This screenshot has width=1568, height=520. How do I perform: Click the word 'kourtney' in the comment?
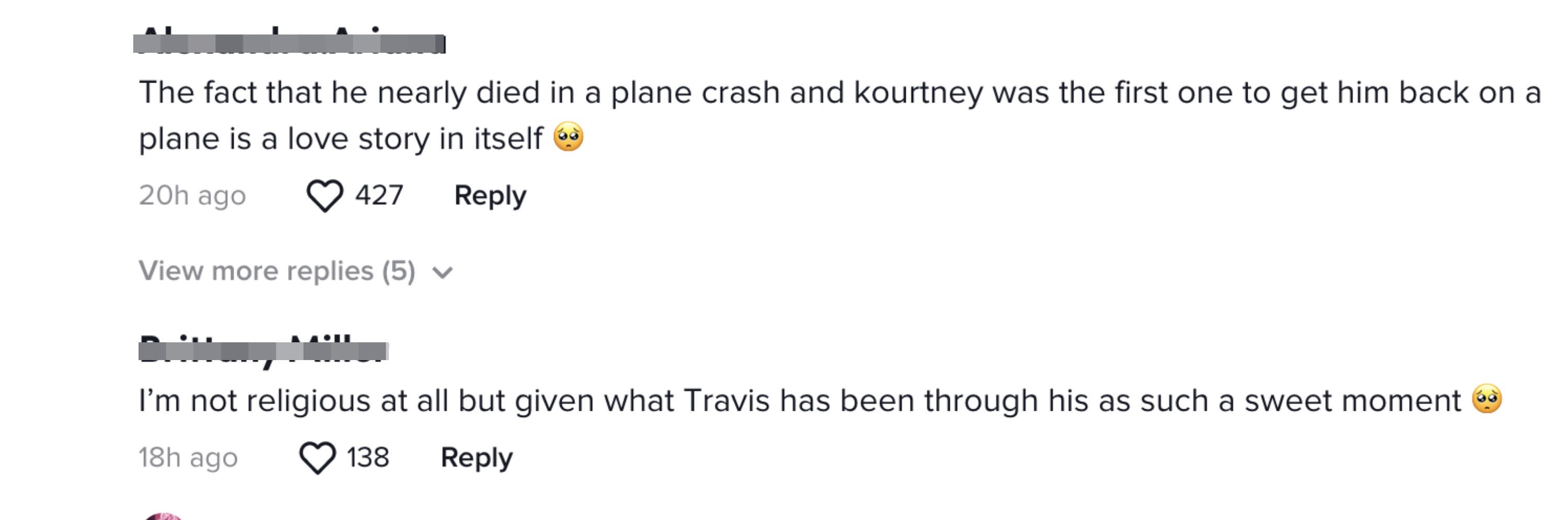[x=918, y=93]
